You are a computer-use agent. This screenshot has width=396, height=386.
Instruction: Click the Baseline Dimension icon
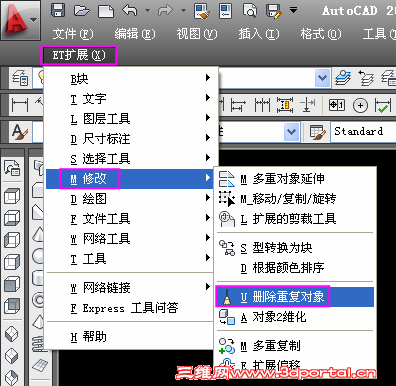pos(238,105)
